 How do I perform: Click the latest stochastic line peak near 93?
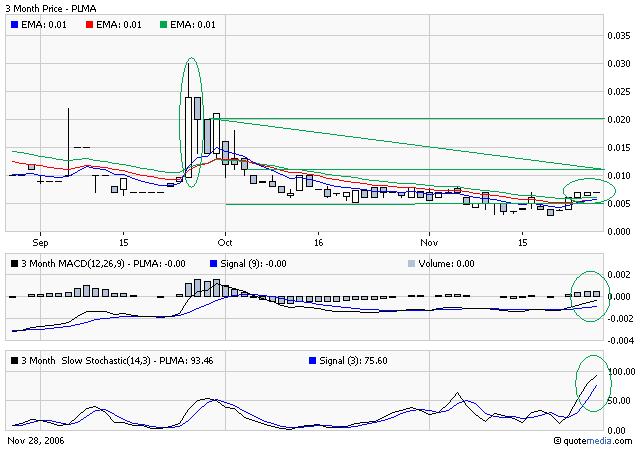[x=596, y=376]
